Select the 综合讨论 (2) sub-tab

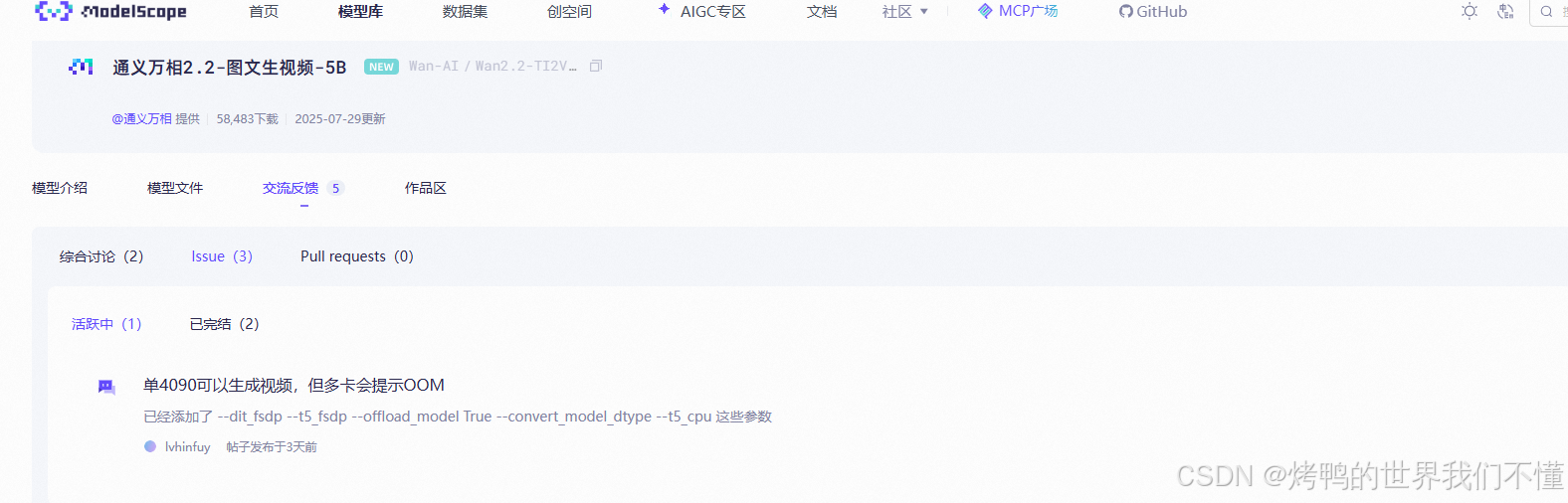pyautogui.click(x=101, y=256)
